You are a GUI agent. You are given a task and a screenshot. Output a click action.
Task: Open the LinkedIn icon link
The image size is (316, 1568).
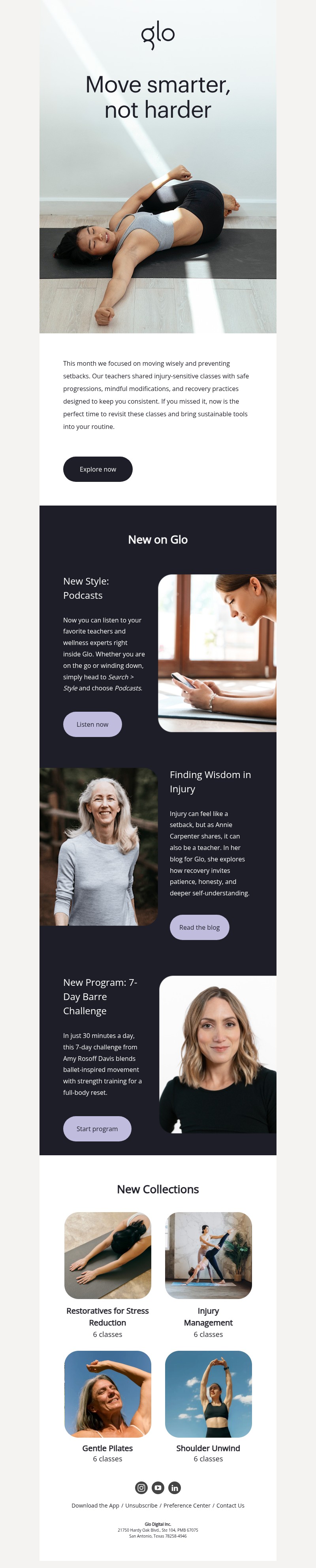[174, 1488]
